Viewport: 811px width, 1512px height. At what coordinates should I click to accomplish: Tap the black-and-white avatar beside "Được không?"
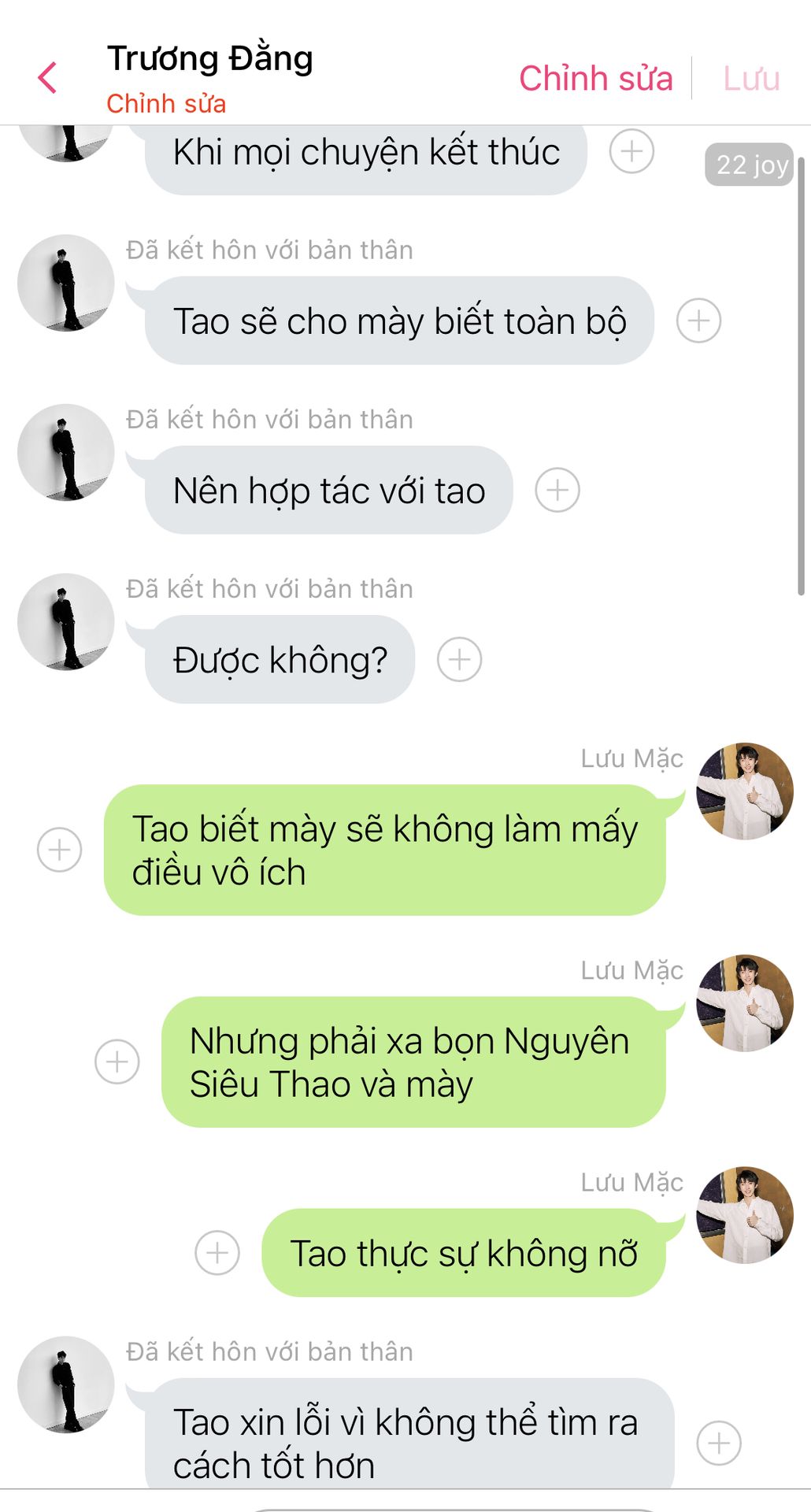point(66,622)
